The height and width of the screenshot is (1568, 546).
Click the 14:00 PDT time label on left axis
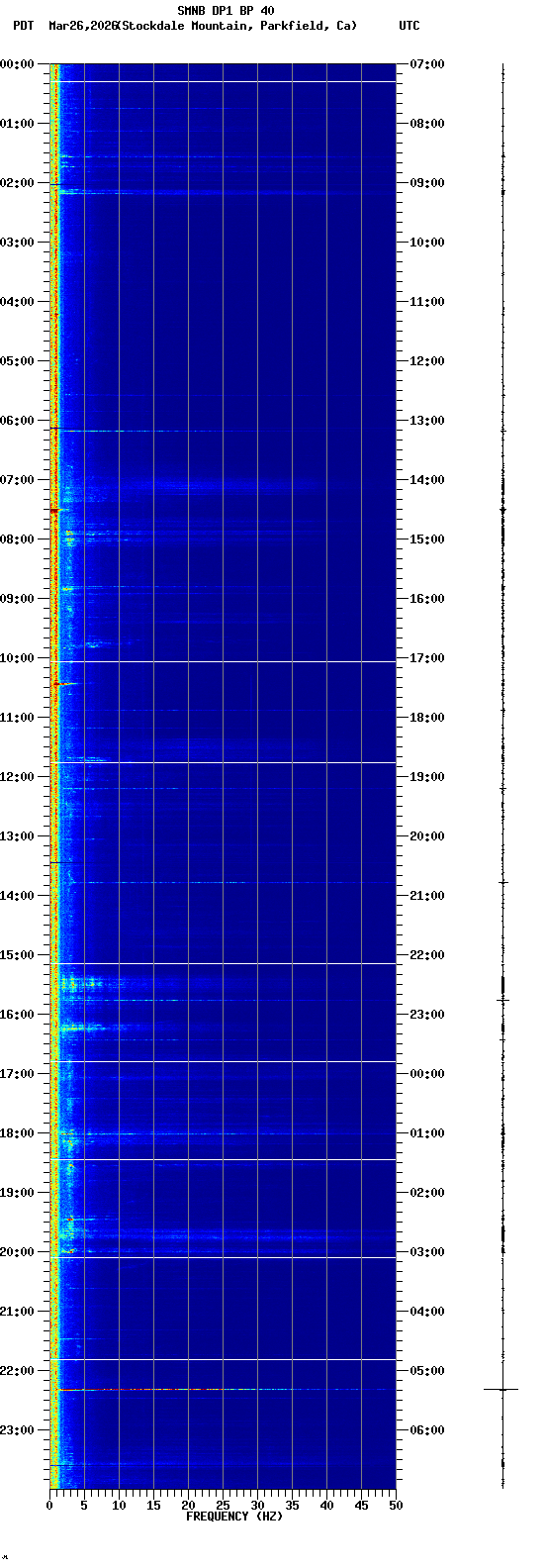17,895
